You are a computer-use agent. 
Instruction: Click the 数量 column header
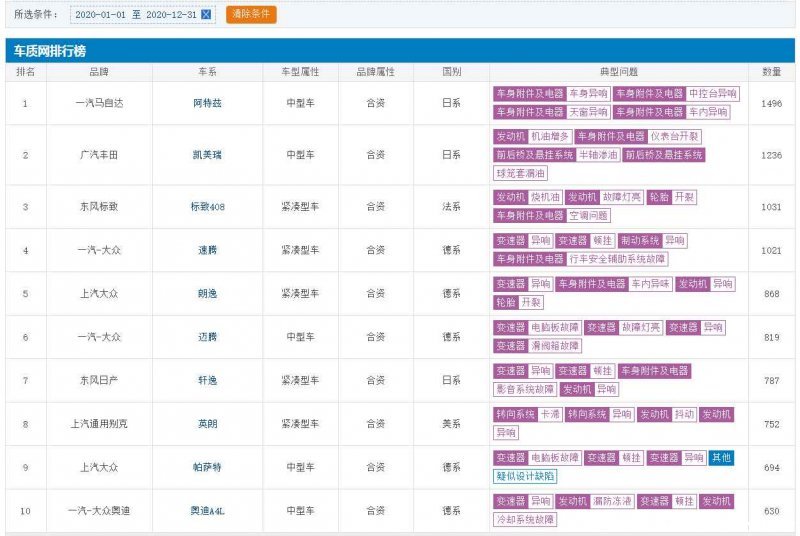771,72
